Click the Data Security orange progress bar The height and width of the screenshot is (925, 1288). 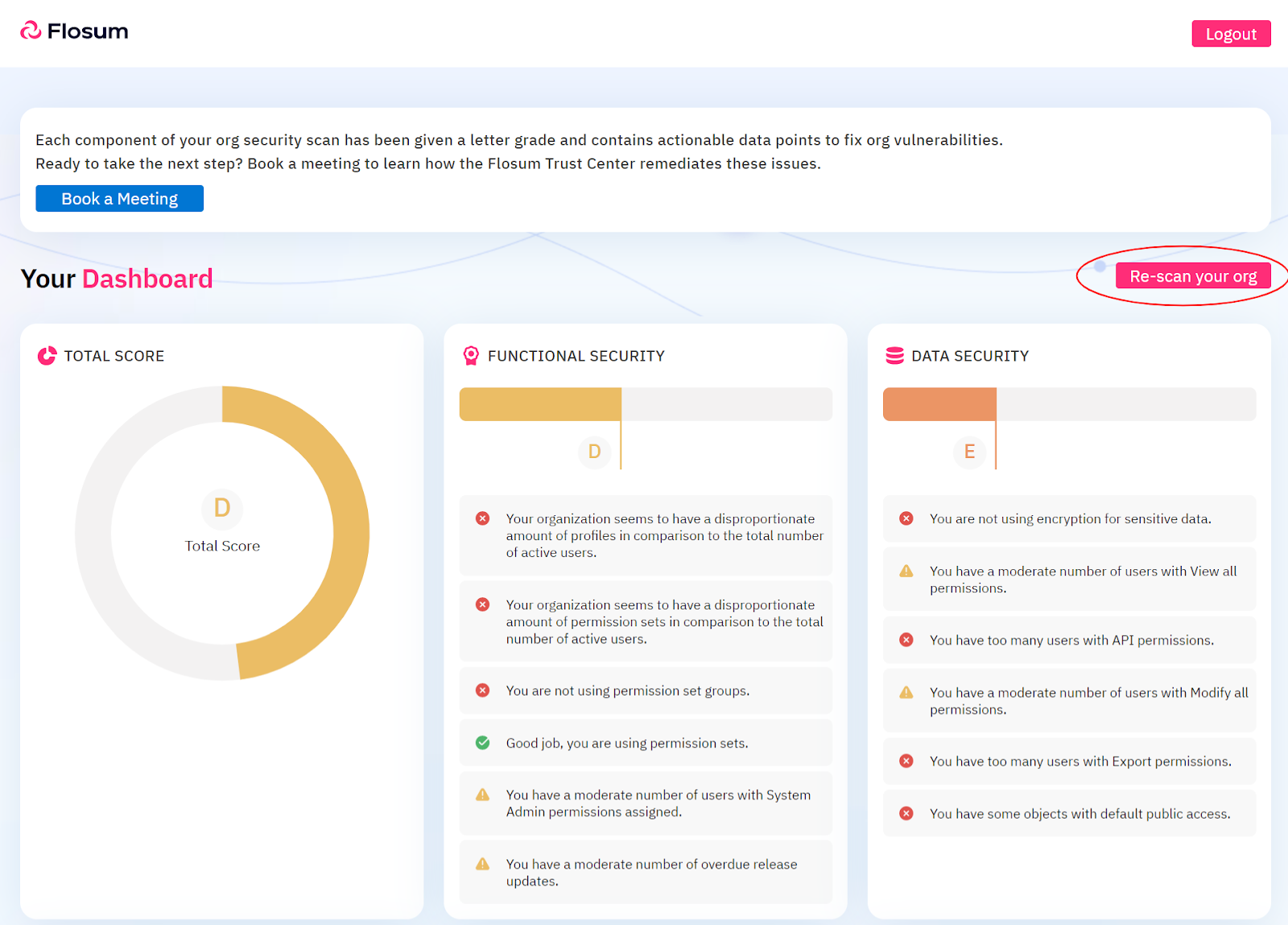(939, 404)
